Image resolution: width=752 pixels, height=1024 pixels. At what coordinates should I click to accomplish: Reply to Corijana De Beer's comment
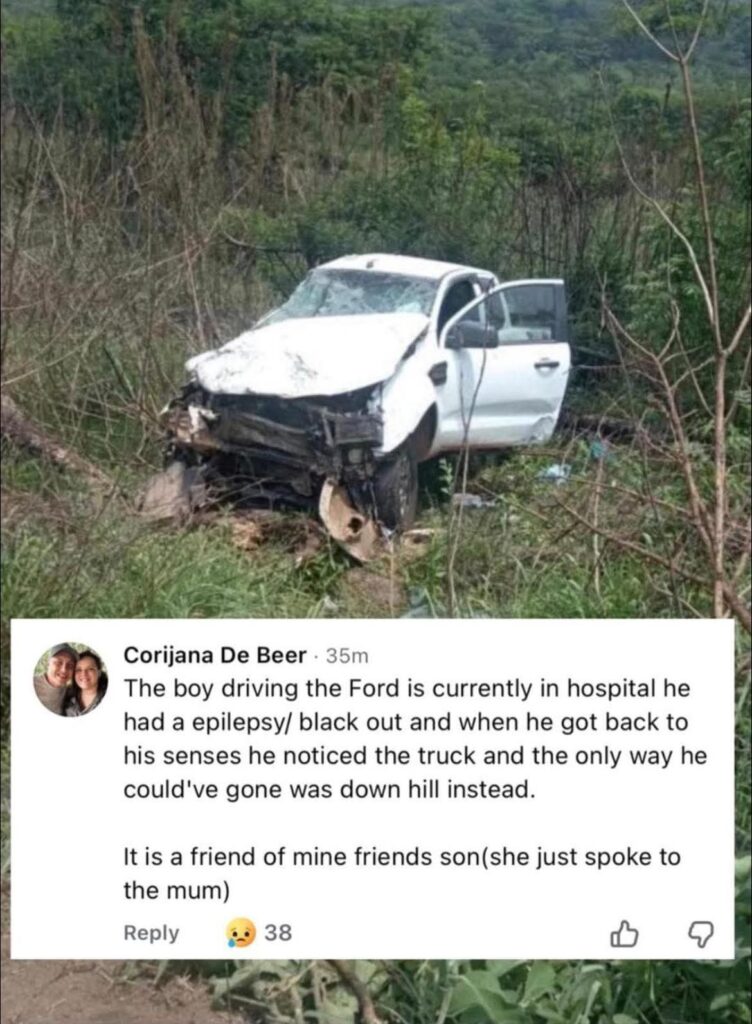[x=151, y=933]
